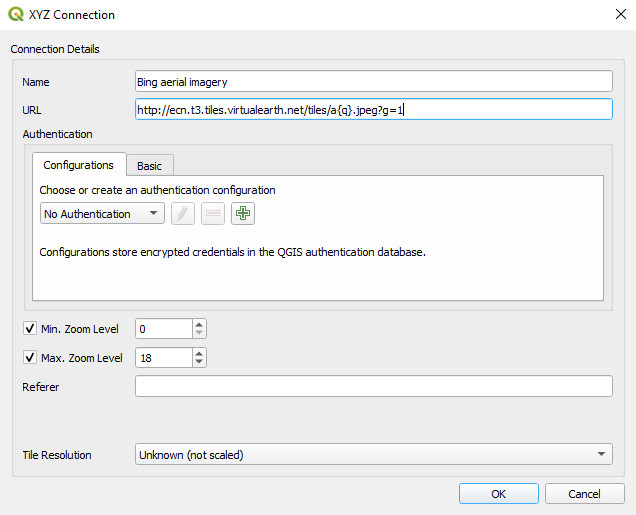Viewport: 636px width, 515px height.
Task: Toggle the Min. Zoom Level checkbox
Action: tap(30, 328)
